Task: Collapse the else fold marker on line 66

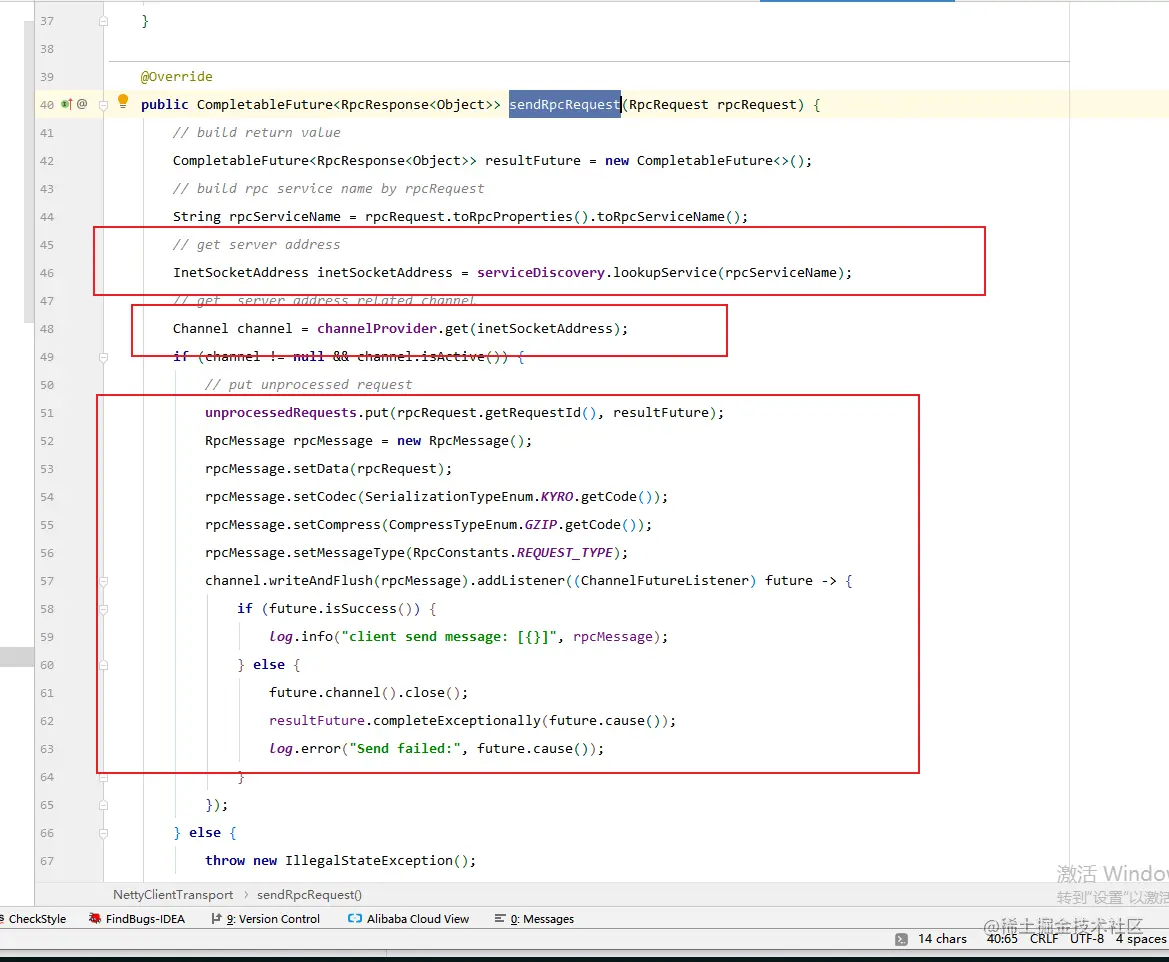Action: (104, 833)
